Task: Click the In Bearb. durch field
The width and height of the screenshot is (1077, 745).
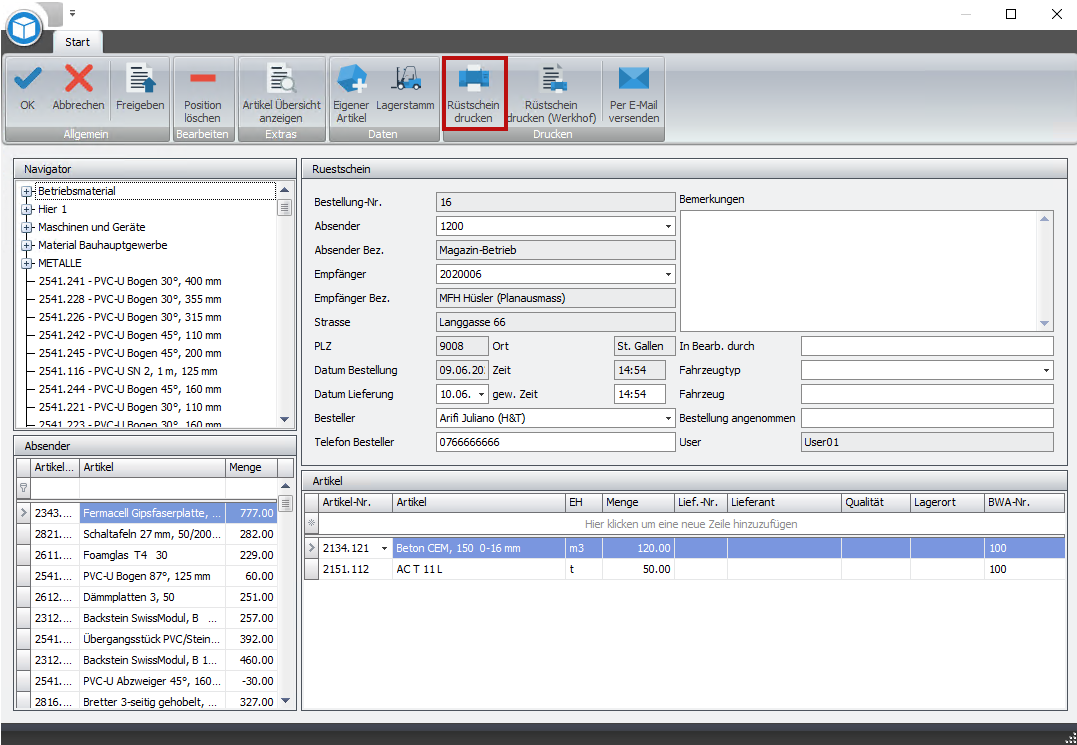Action: tap(927, 346)
